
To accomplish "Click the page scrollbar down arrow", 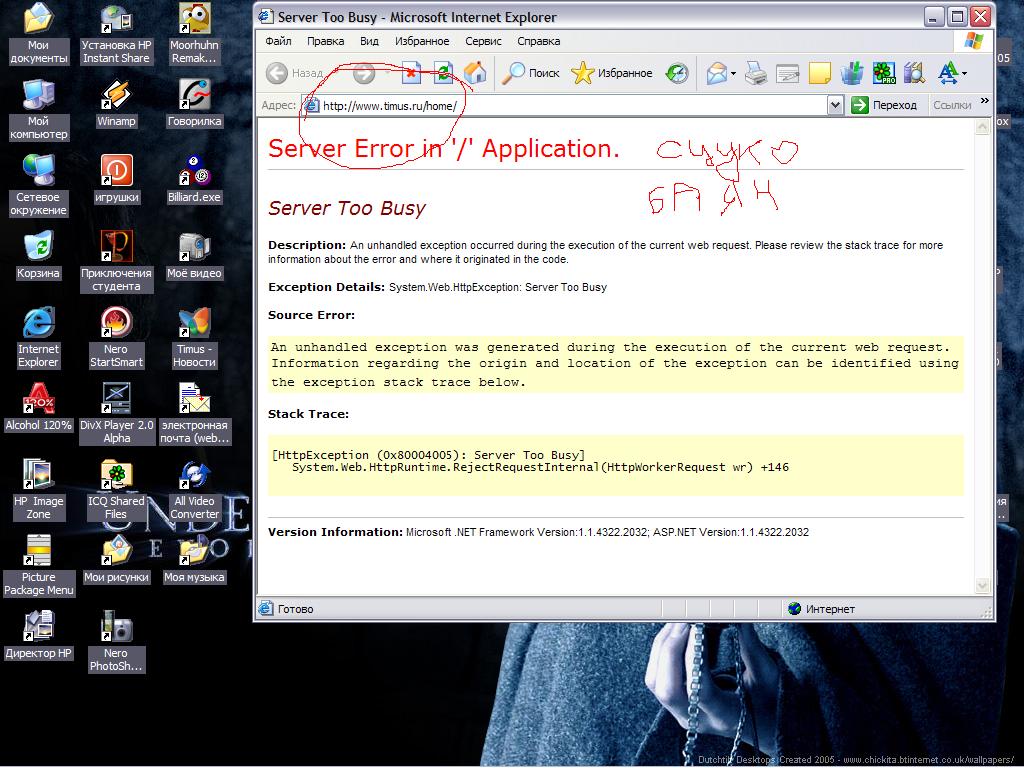I will point(982,585).
